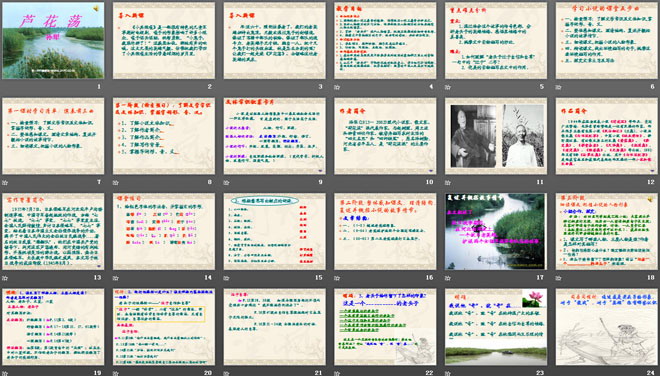Viewport: 660px width, 376px height.
Task: Select slide 10 thumbnail 作者简介
Action: pyautogui.click(x=386, y=136)
